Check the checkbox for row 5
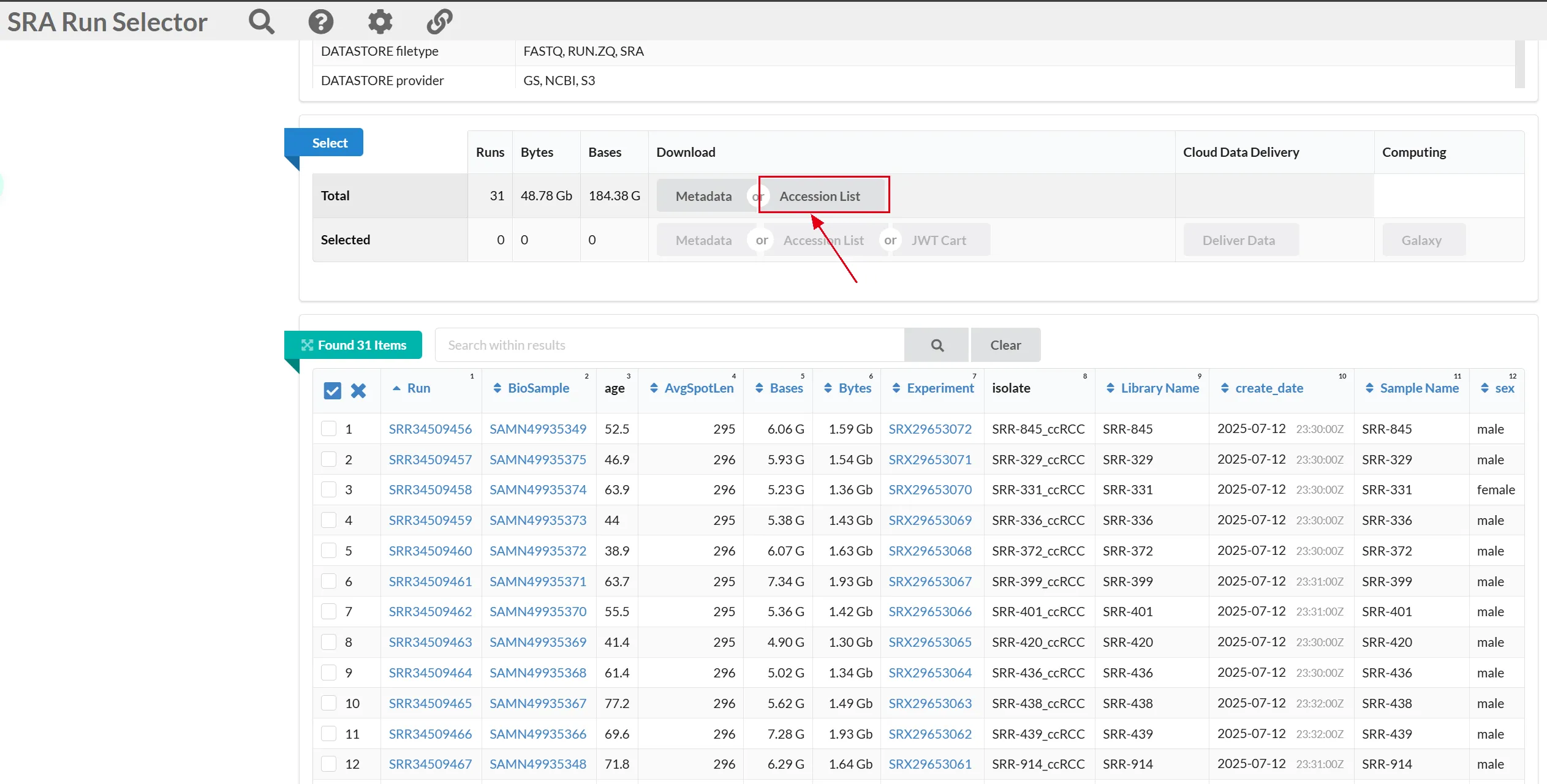Viewport: 1547px width, 784px height. pos(329,550)
